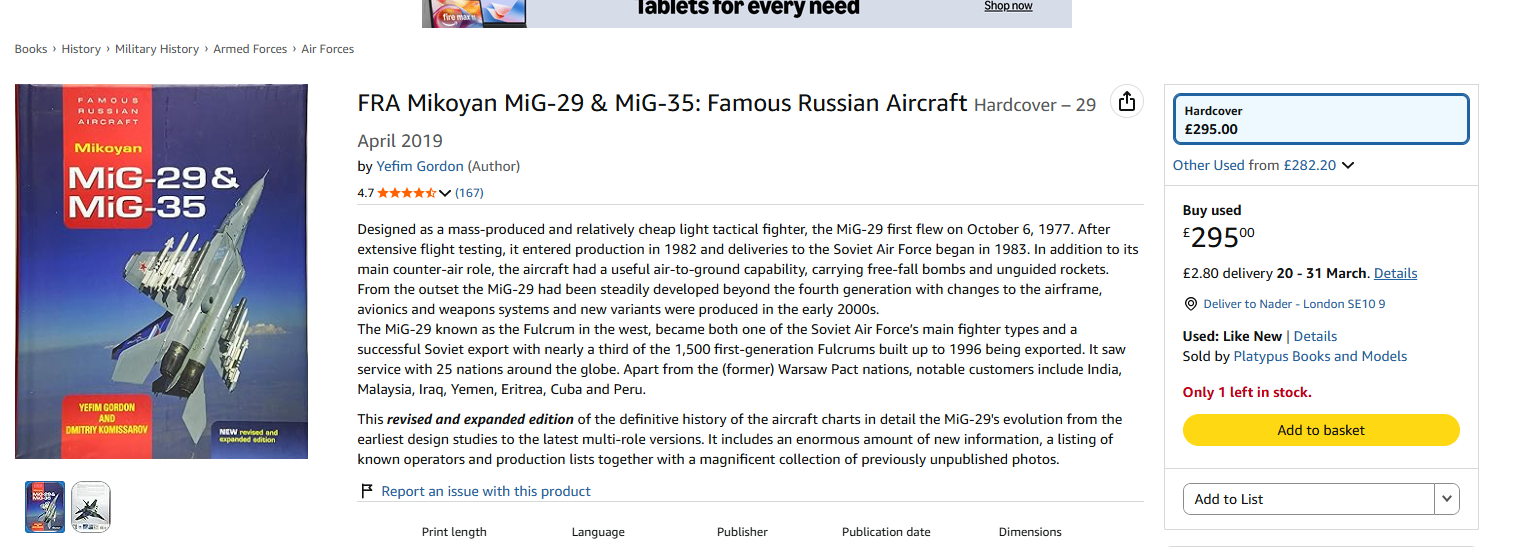Open the main MiG-29 book cover image
Screen dimensions: 1522x547
tap(161, 271)
